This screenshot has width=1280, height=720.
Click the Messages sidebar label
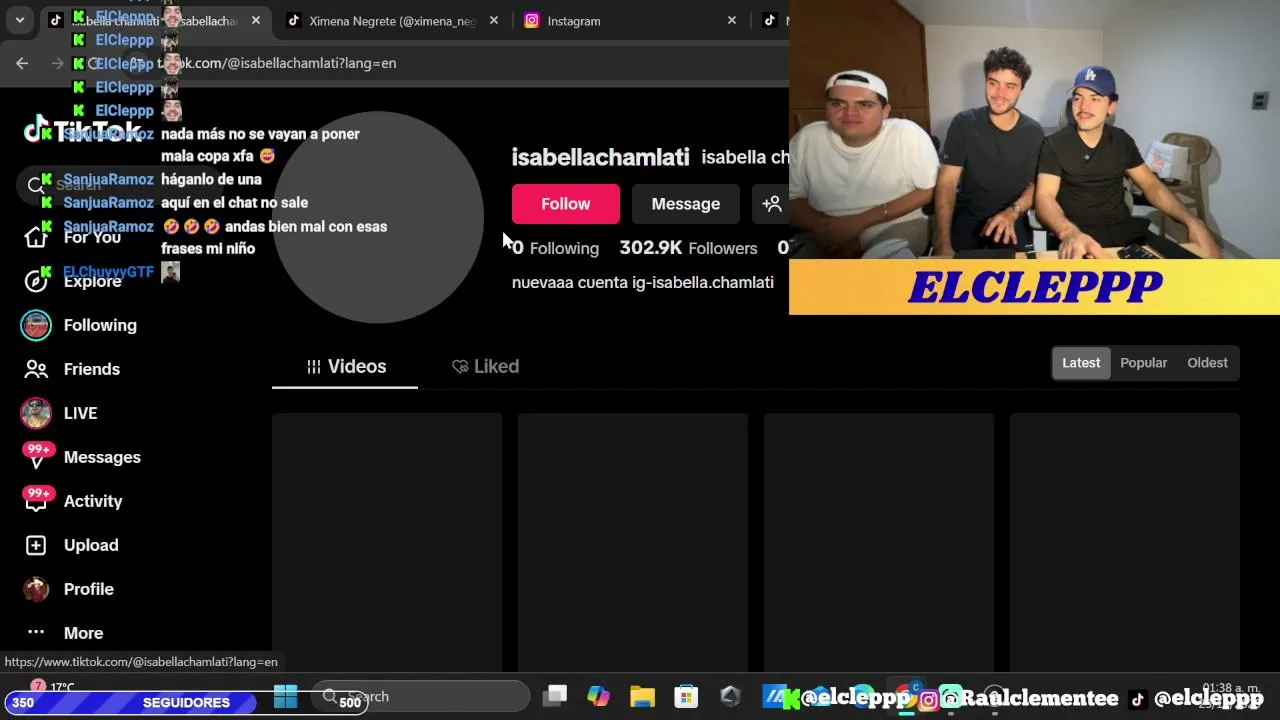click(102, 457)
